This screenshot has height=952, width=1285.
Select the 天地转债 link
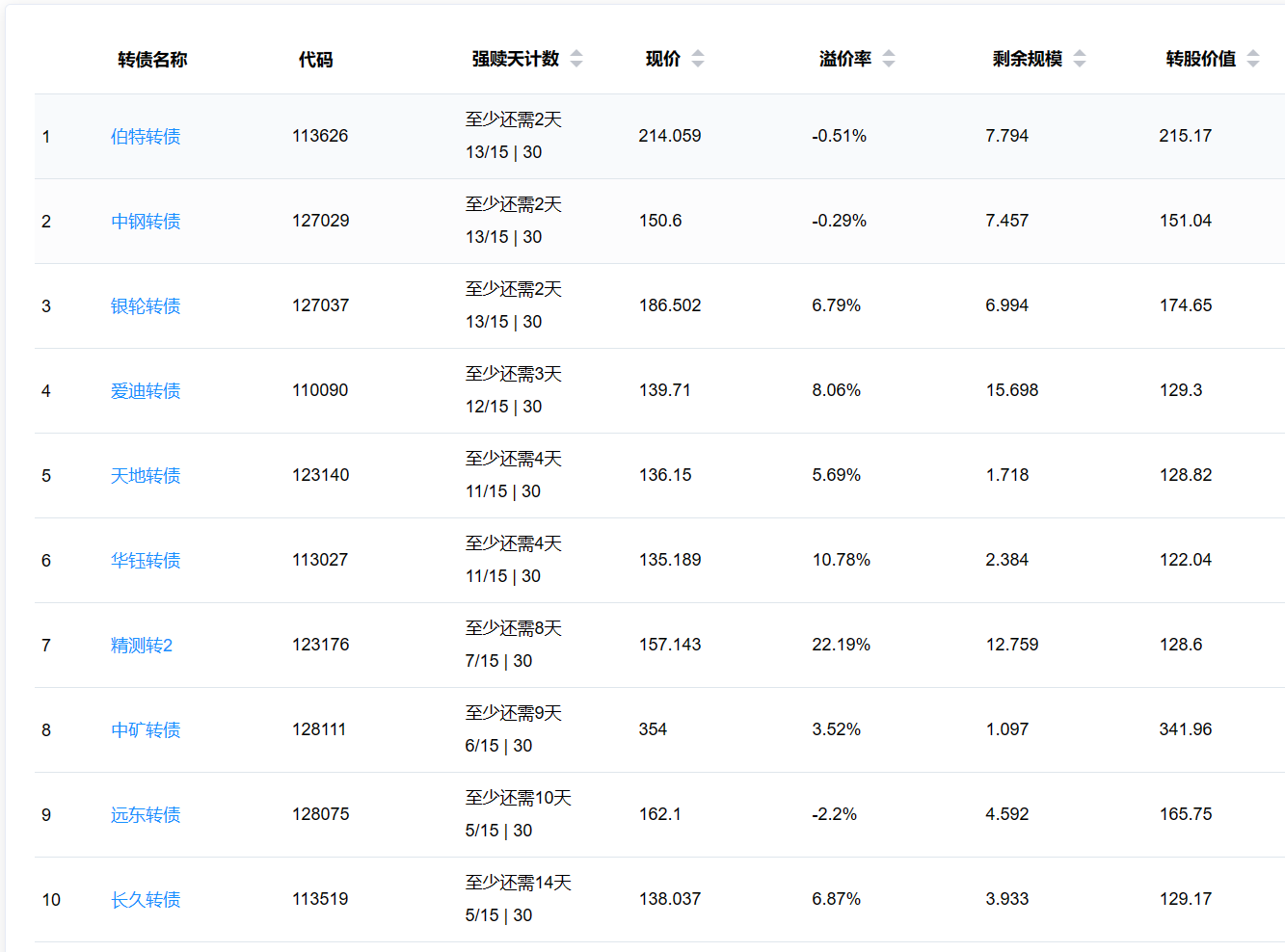146,476
